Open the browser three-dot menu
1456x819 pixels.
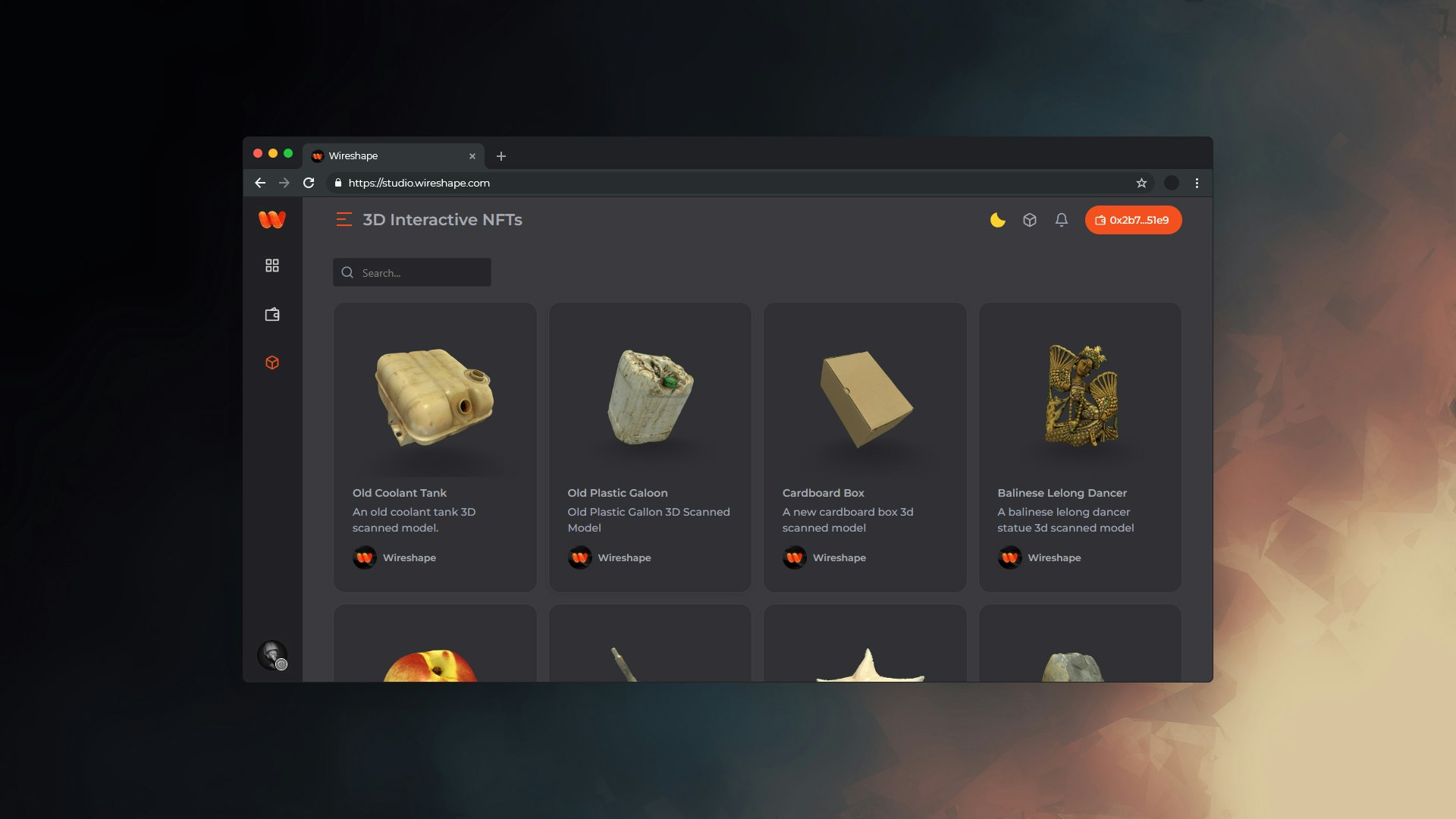1197,183
